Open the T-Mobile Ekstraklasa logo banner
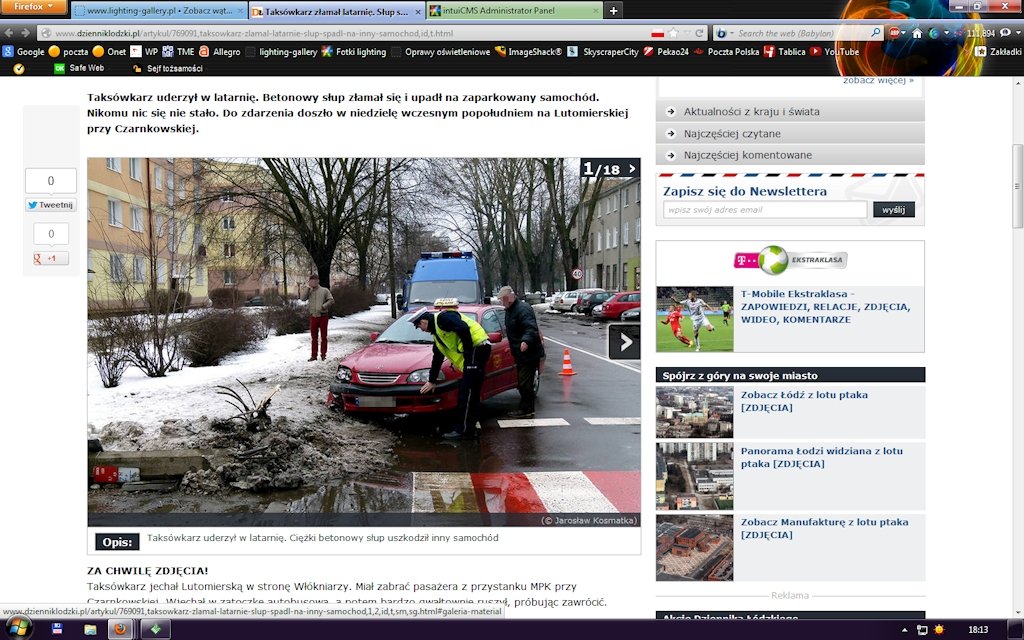The width and height of the screenshot is (1024, 640). [x=790, y=261]
